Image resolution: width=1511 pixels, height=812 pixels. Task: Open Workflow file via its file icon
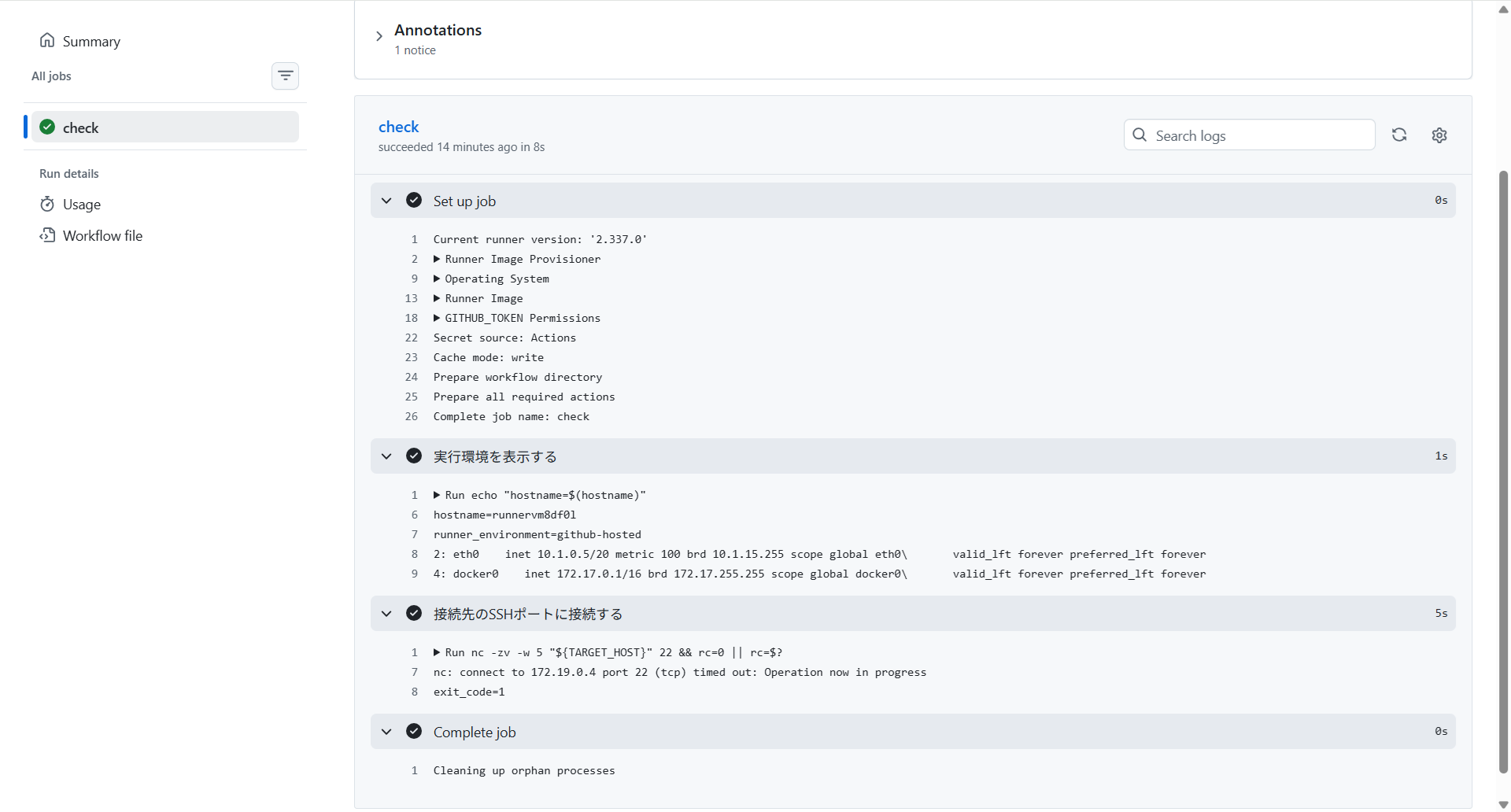click(47, 235)
